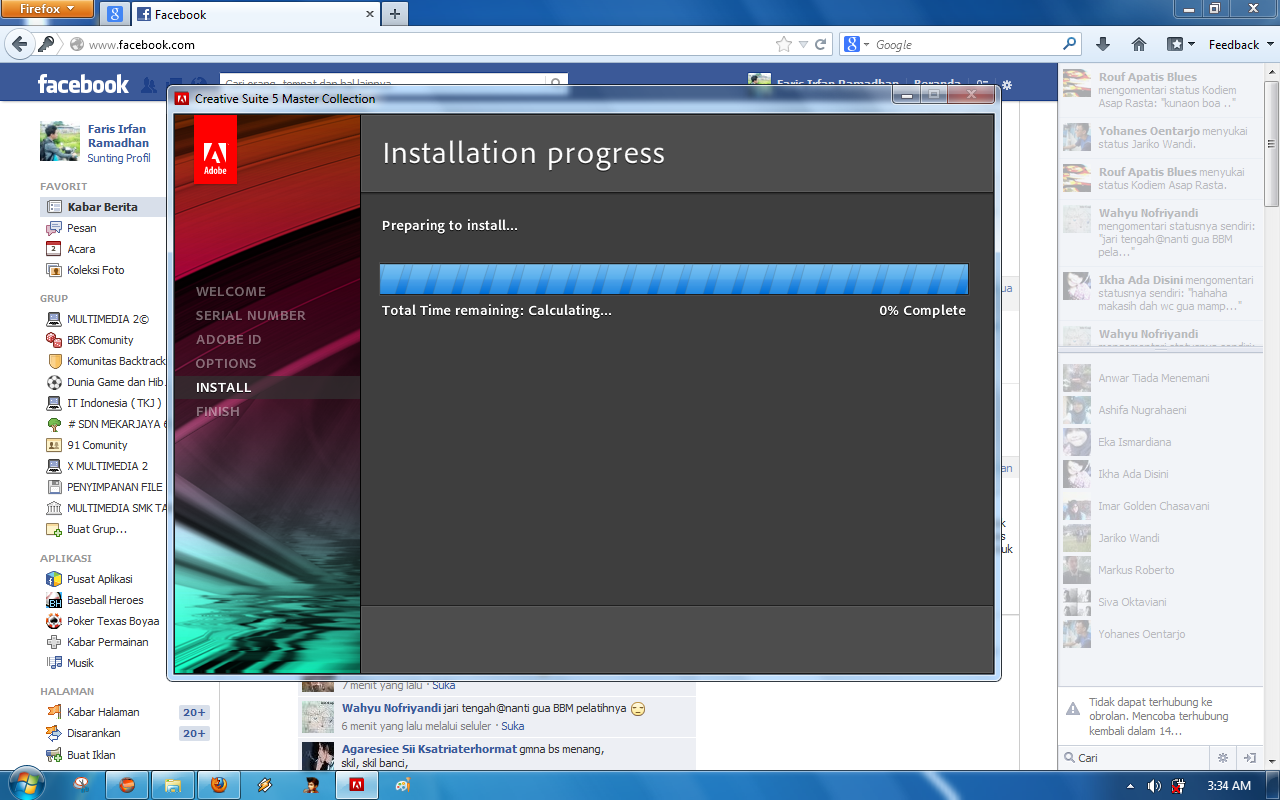Click Disarankan in the Facebook sidebar
The height and width of the screenshot is (800, 1280).
coord(95,733)
